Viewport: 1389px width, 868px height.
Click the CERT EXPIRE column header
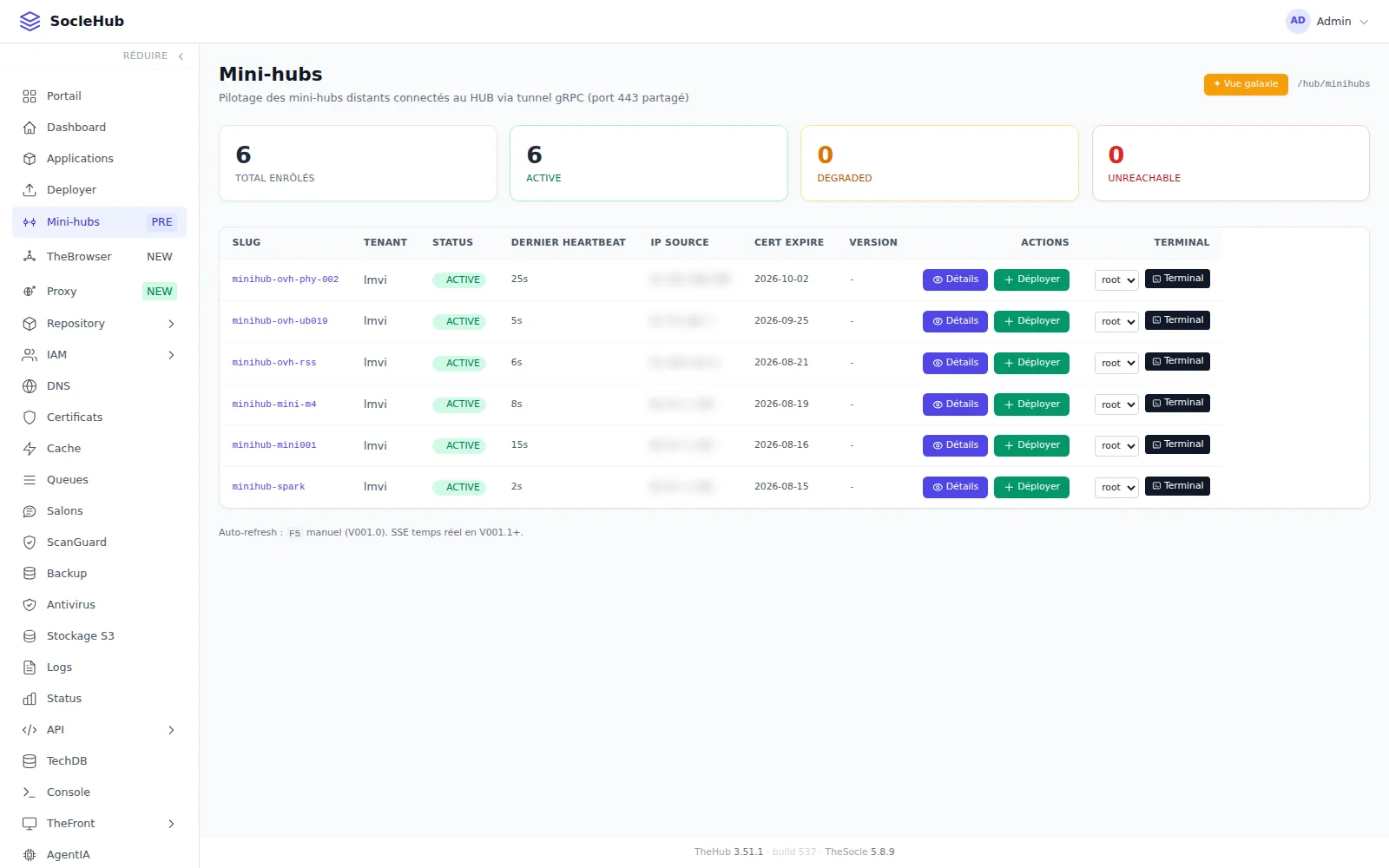[x=789, y=243]
